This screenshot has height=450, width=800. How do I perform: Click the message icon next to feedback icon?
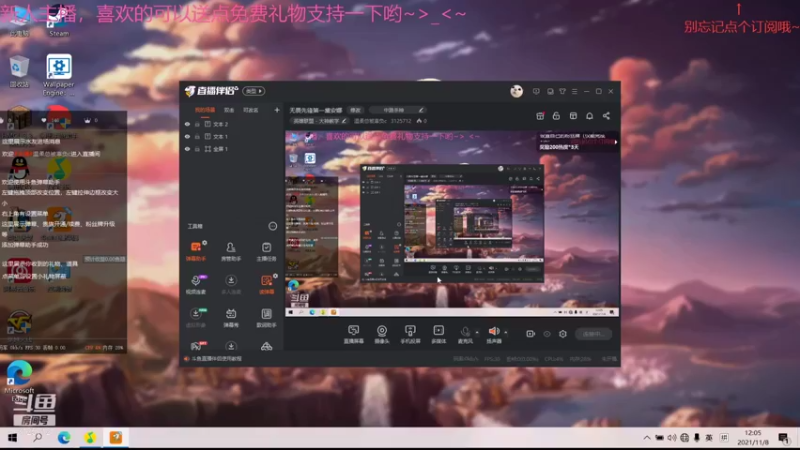[x=550, y=91]
